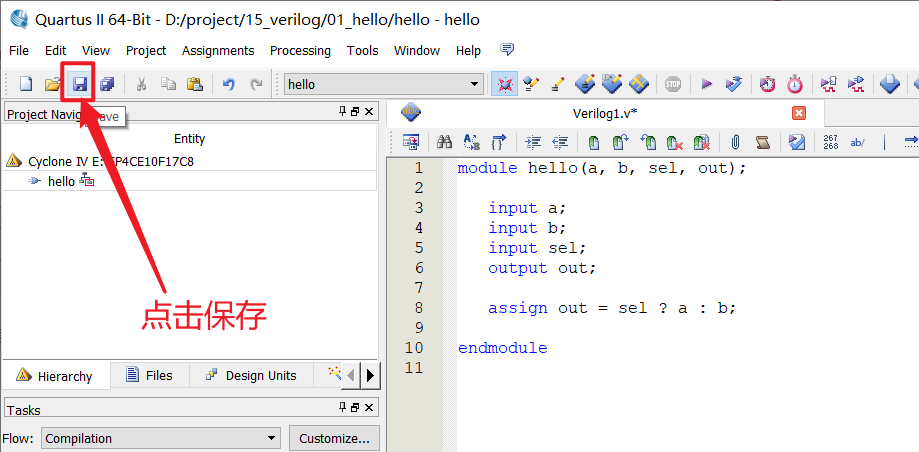Click the Entity column header
Screen dimensions: 919x452
[x=189, y=139]
